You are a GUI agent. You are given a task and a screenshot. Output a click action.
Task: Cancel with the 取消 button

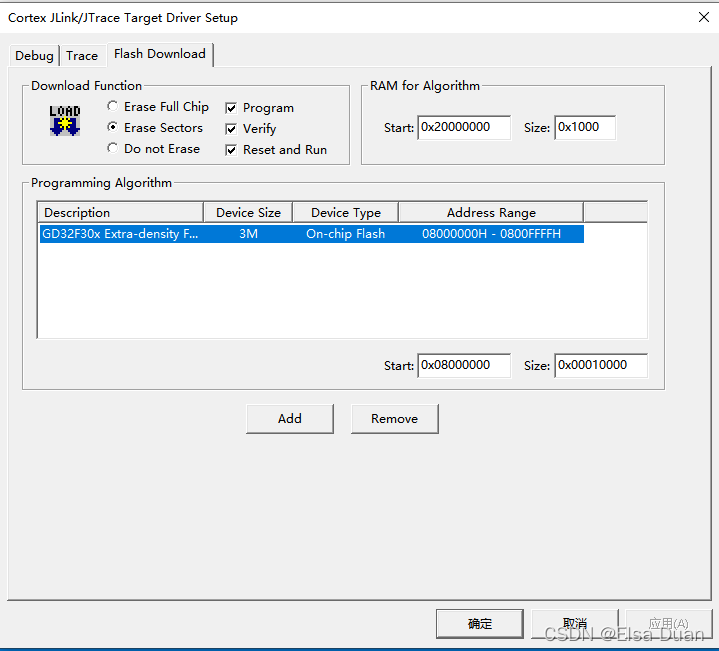point(575,623)
